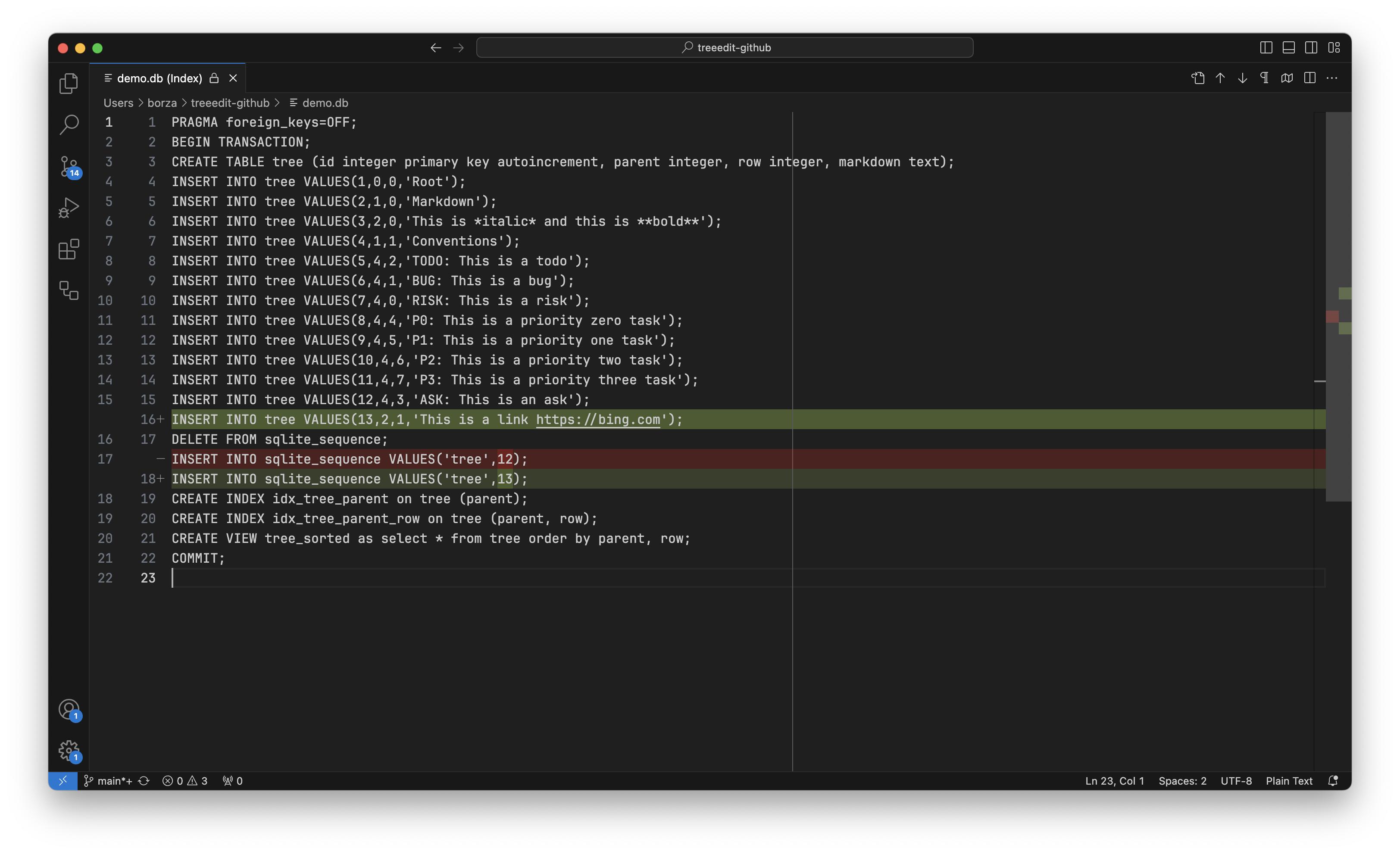Go to previous change using up arrow icon

[x=1220, y=78]
